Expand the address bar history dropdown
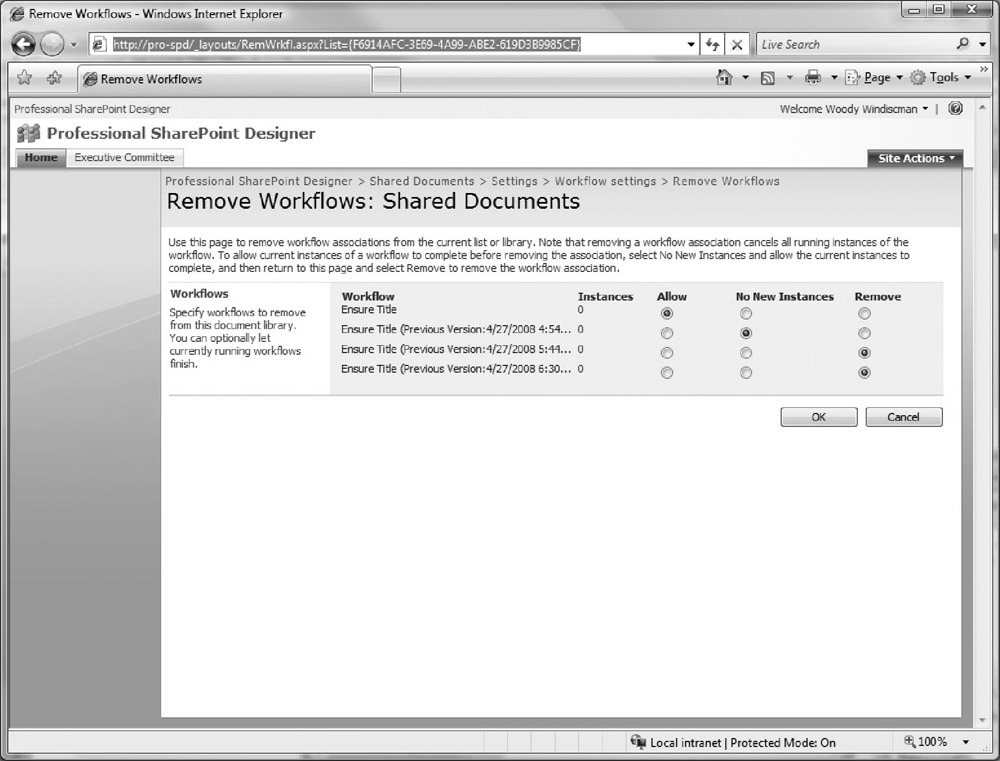The height and width of the screenshot is (761, 1000). click(691, 45)
